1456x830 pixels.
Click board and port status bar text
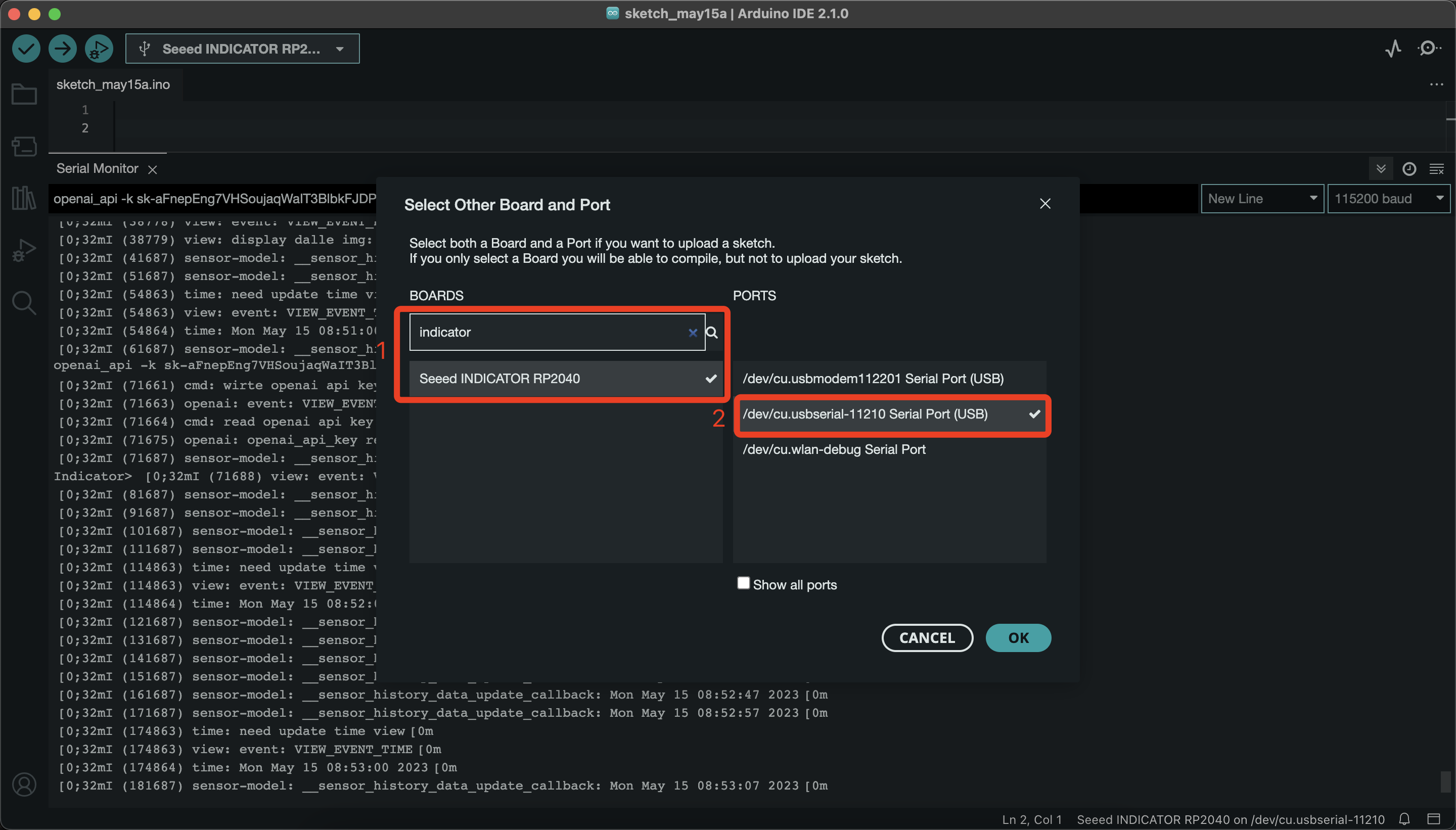click(x=1230, y=820)
